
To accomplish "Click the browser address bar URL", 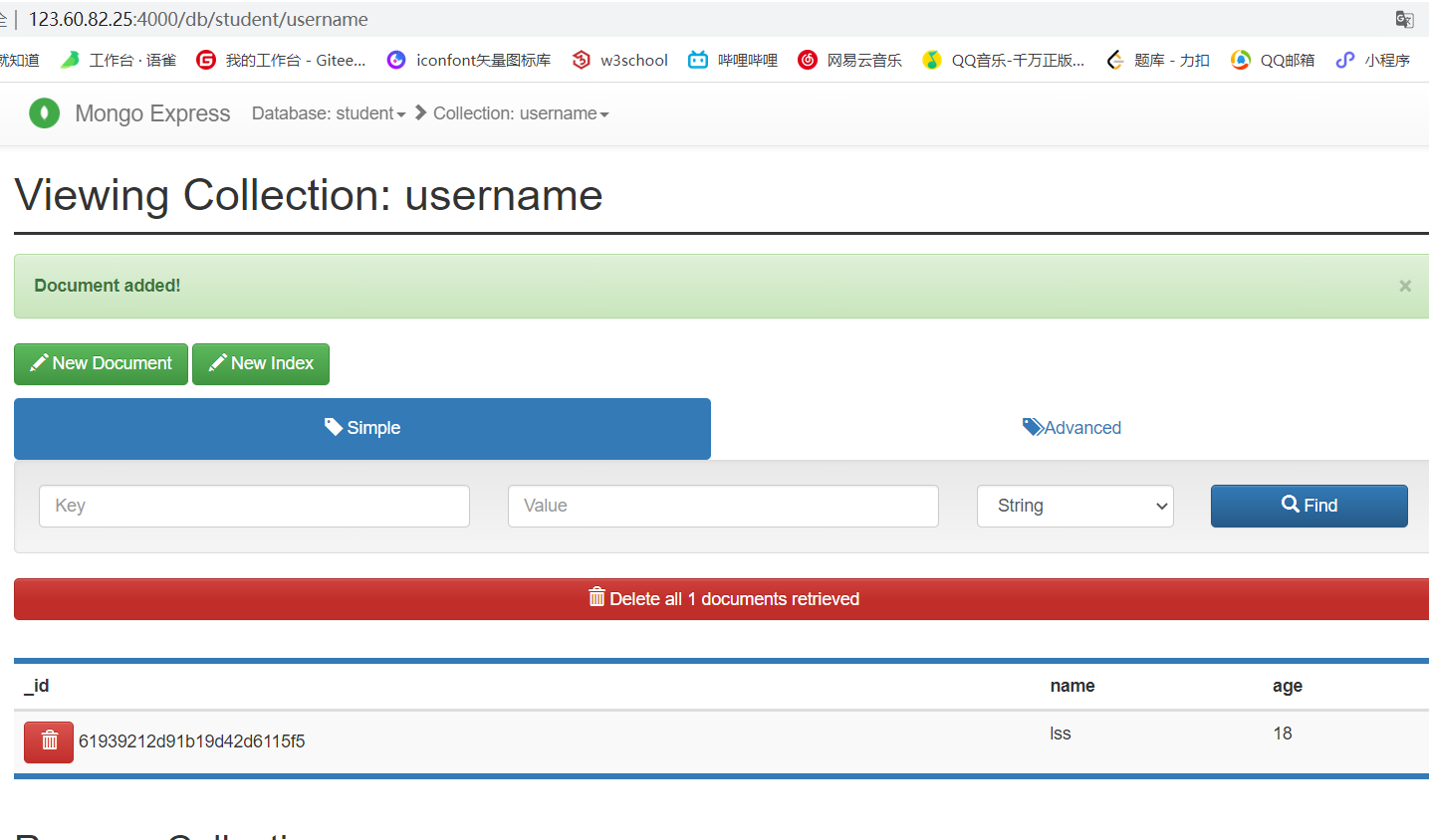I will coord(198,19).
